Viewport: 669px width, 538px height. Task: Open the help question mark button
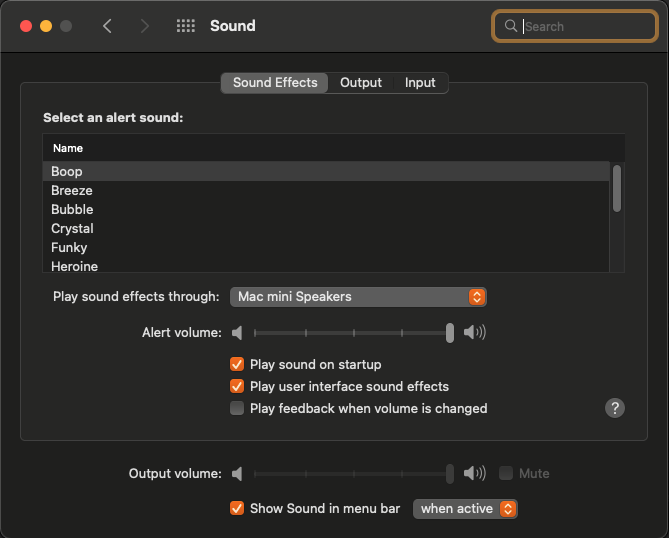click(x=614, y=408)
